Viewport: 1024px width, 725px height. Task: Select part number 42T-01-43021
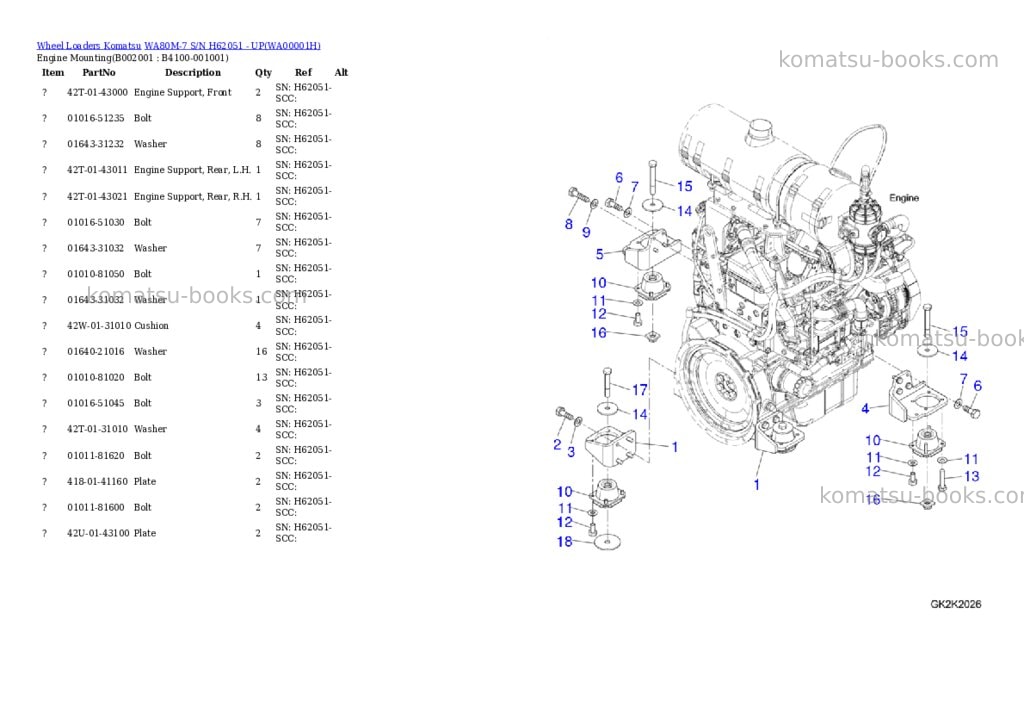[97, 197]
